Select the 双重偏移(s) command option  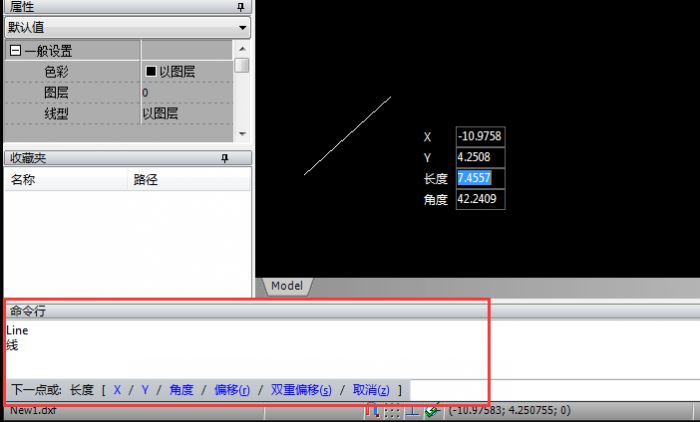(x=300, y=389)
